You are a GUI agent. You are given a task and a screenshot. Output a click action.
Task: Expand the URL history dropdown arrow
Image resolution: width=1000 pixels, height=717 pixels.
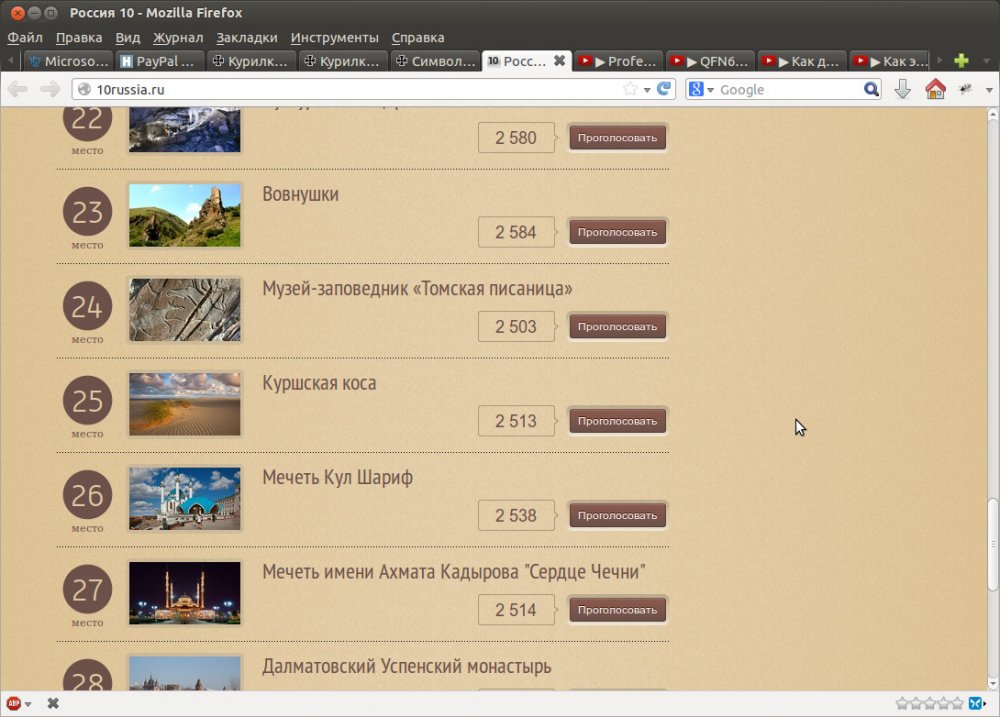[647, 89]
